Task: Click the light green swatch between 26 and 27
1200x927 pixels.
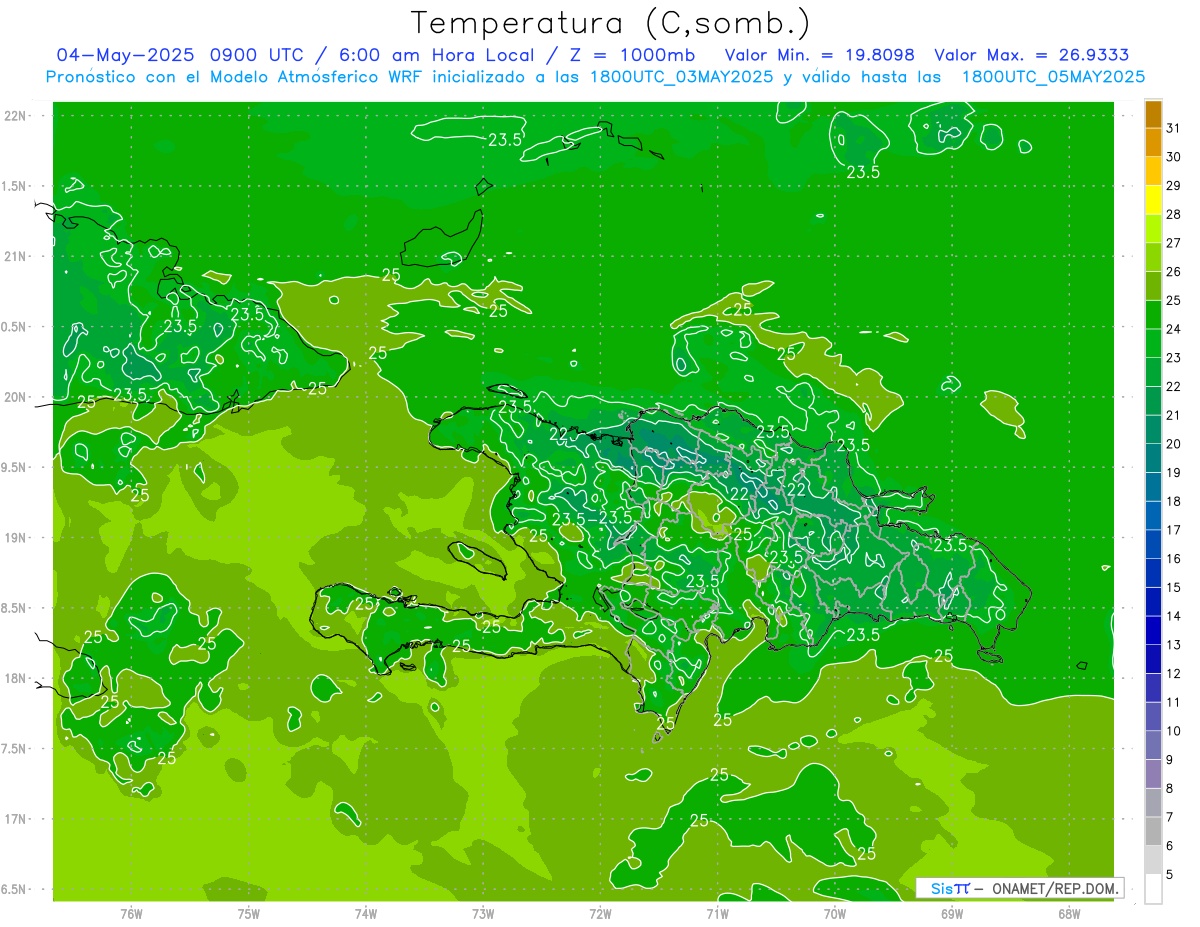Action: click(x=1153, y=258)
